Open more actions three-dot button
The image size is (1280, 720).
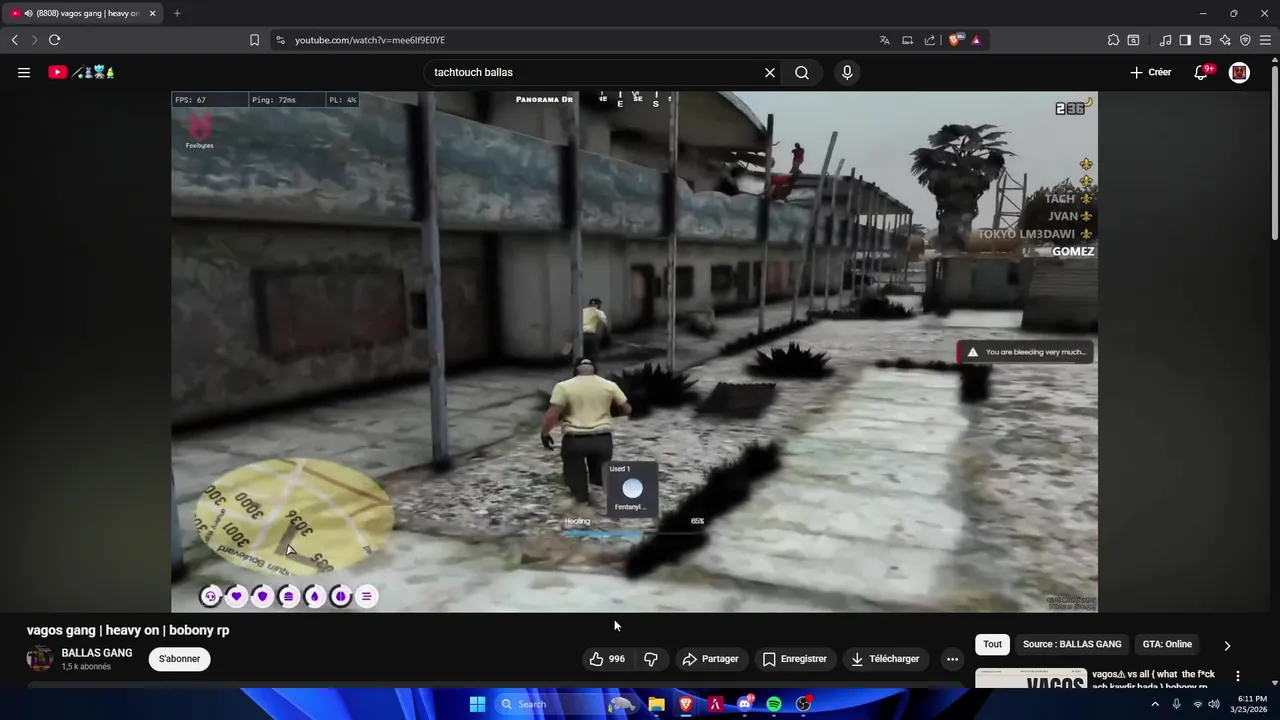tap(952, 659)
